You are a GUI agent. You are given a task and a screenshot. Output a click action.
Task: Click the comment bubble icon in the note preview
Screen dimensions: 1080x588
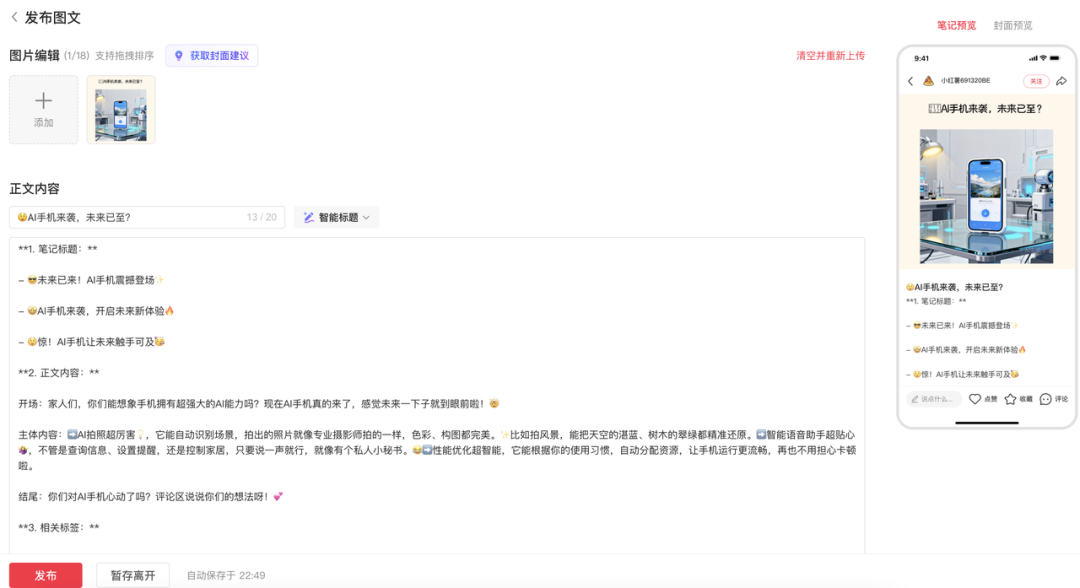coord(1045,398)
